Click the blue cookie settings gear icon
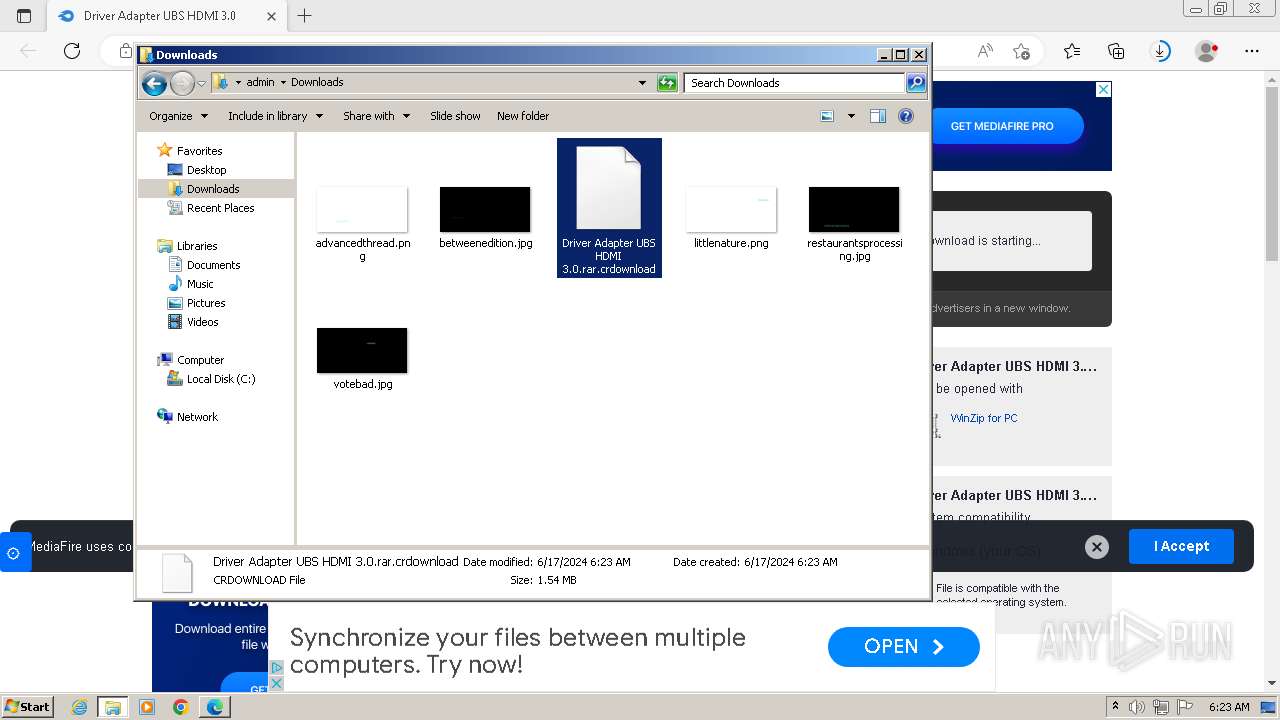 click(x=14, y=553)
